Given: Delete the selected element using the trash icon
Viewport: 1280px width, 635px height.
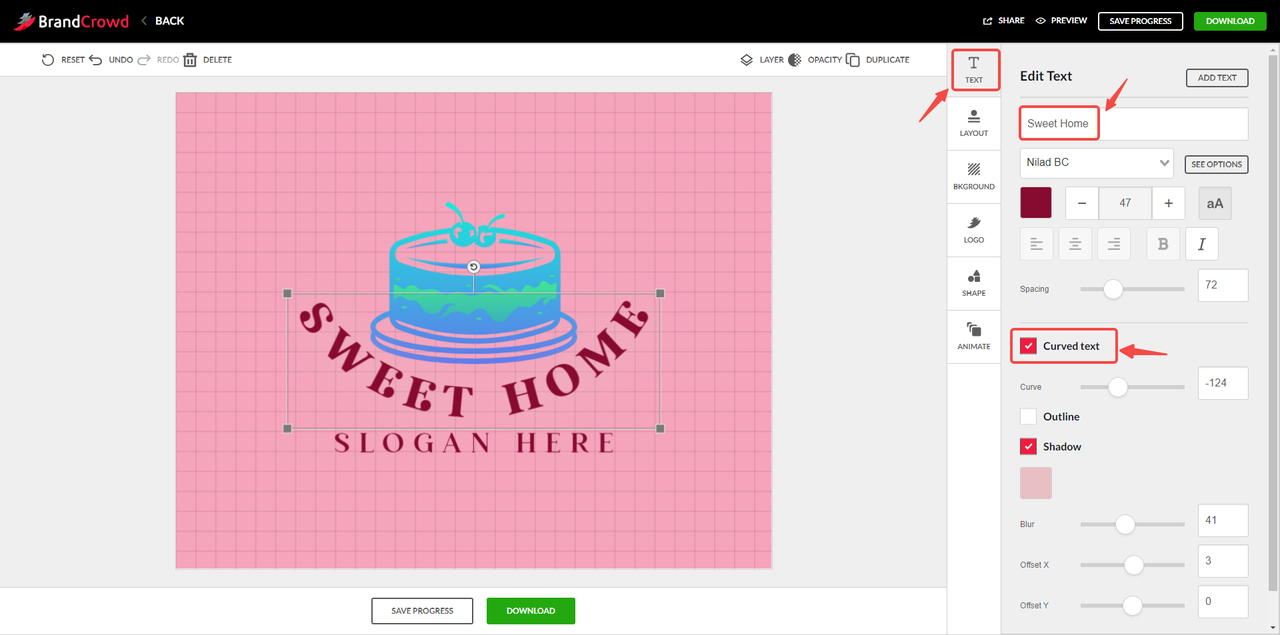Looking at the screenshot, I should 190,60.
